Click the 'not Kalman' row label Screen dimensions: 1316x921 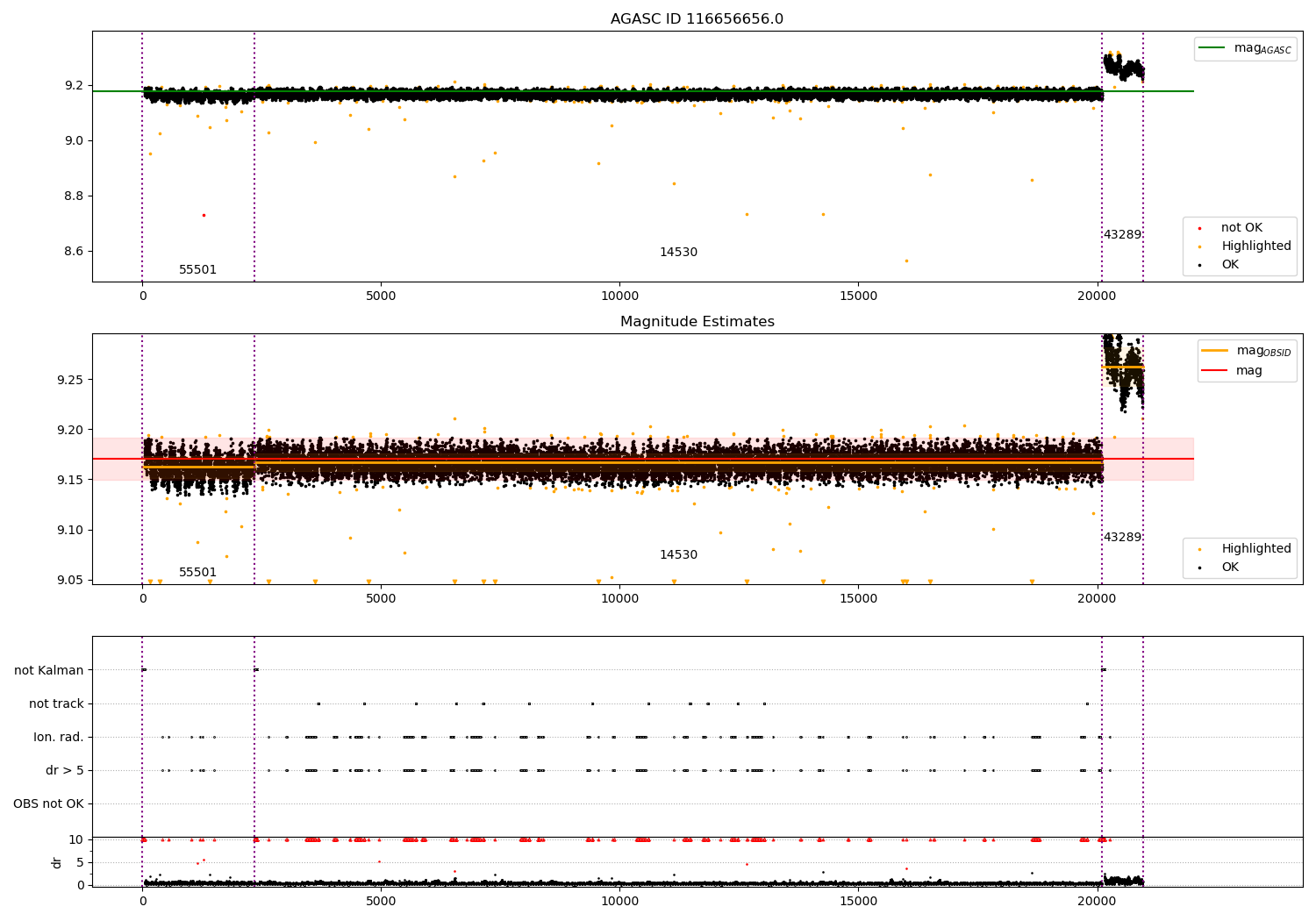49,670
